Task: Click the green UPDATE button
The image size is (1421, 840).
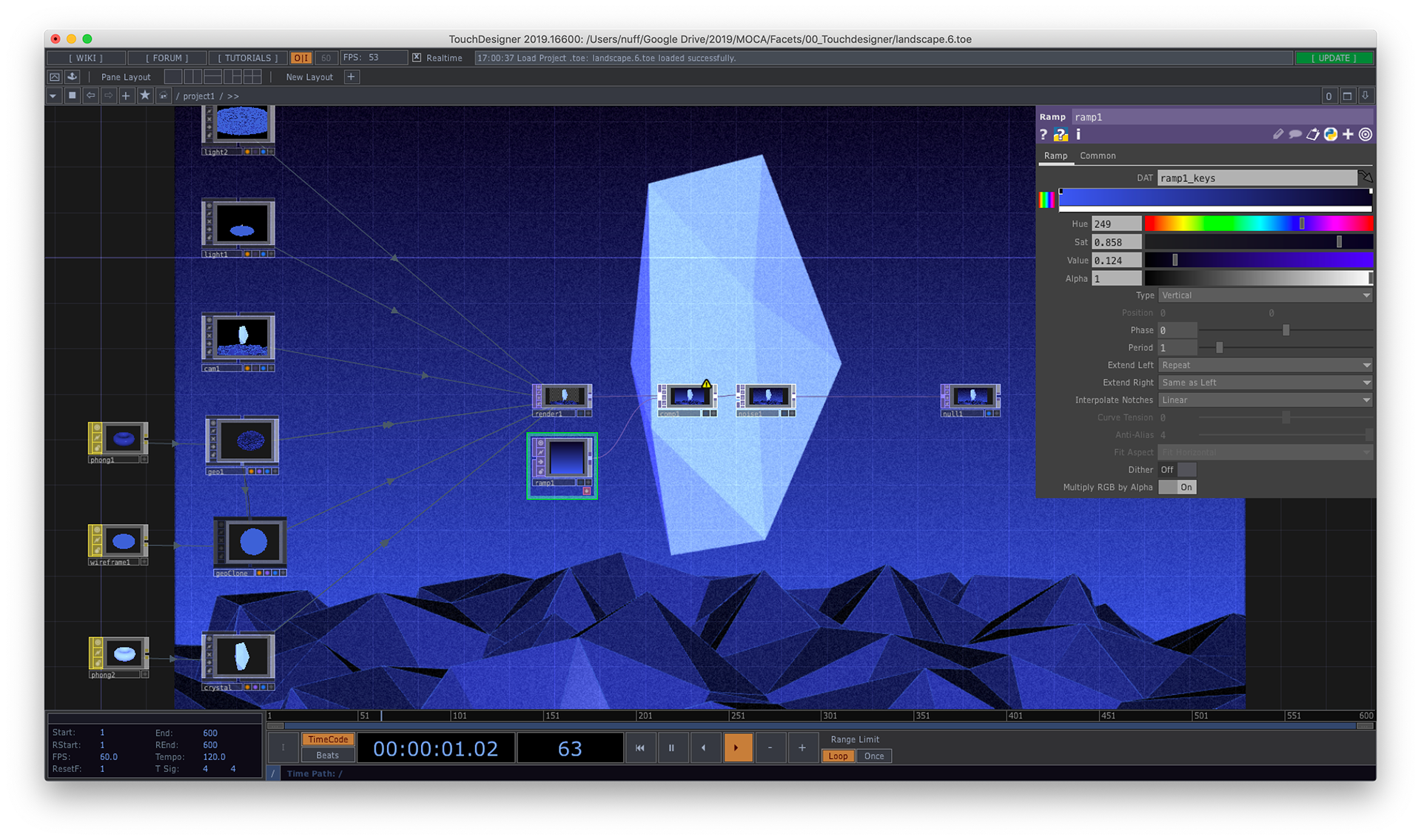Action: pos(1334,58)
